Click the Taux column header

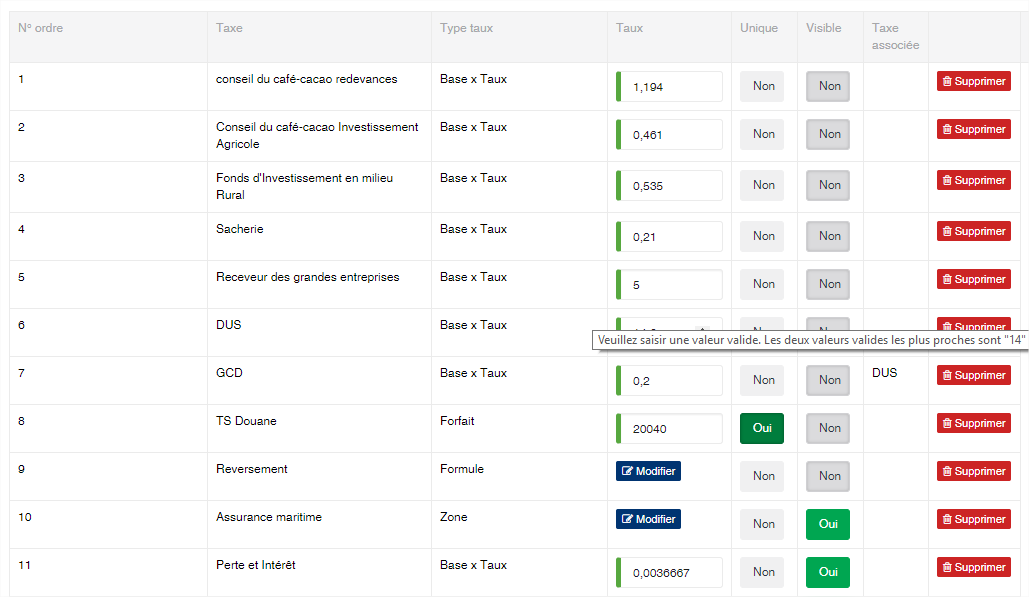(x=629, y=28)
